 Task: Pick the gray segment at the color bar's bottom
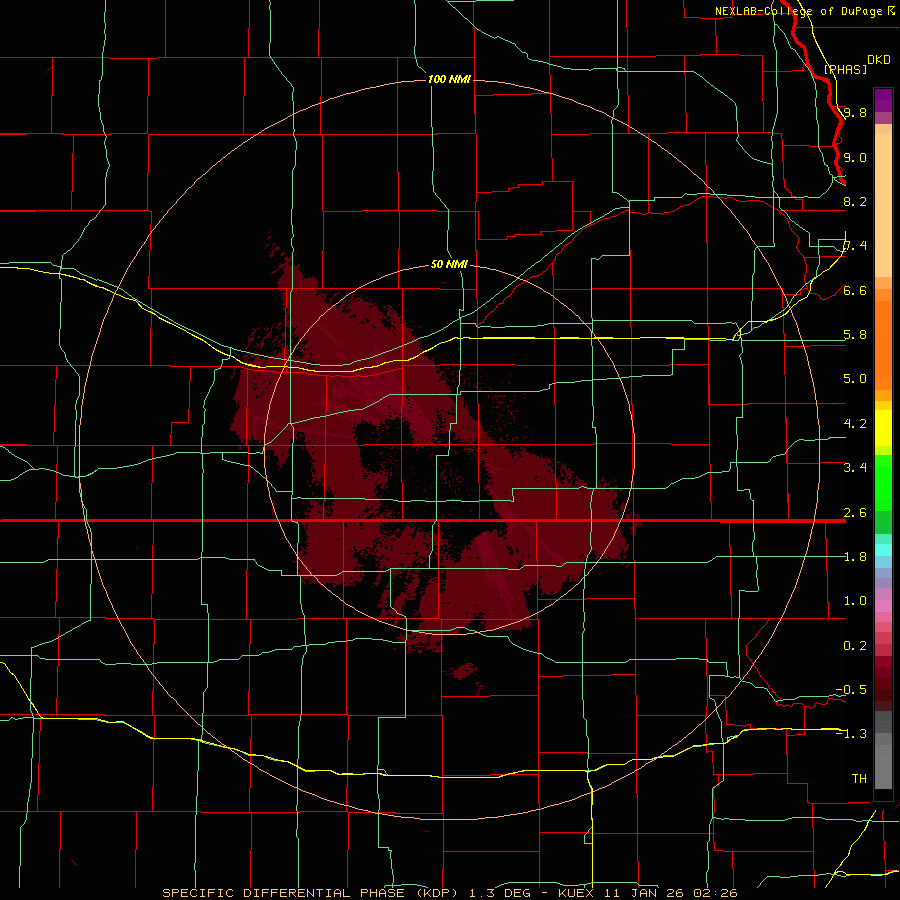point(883,763)
